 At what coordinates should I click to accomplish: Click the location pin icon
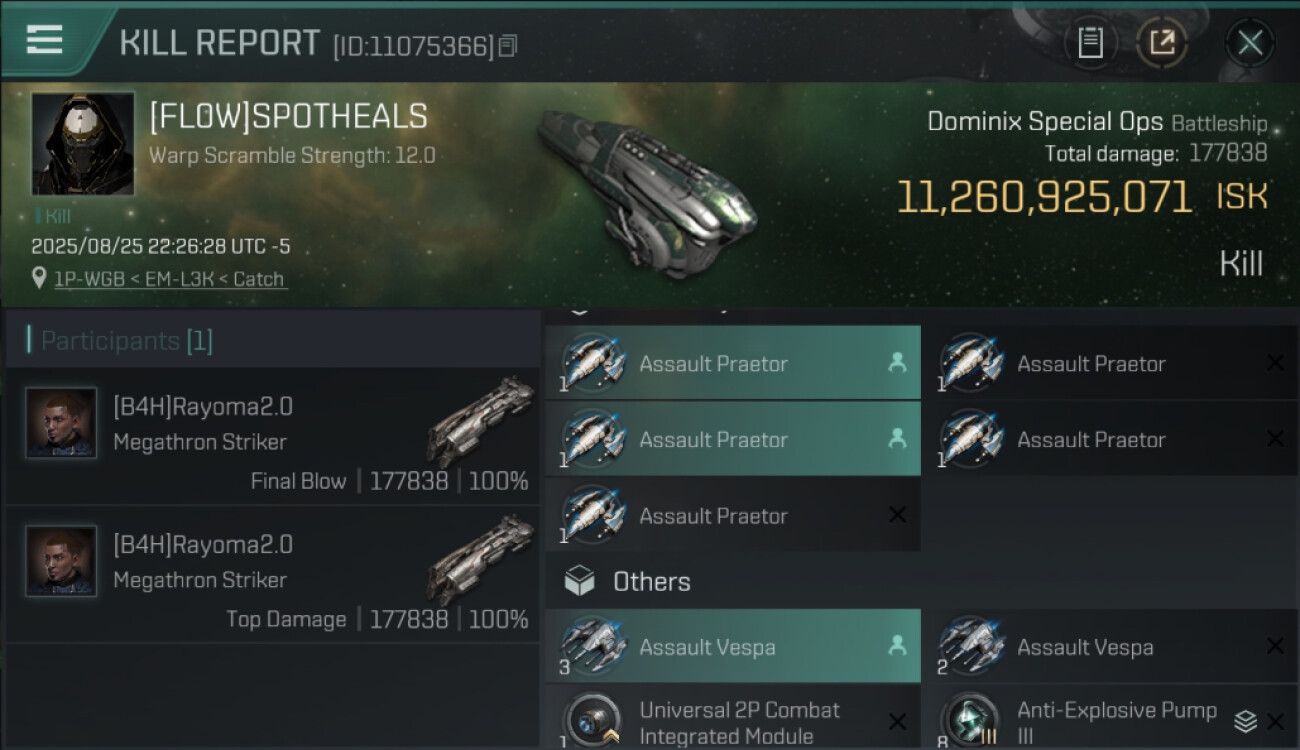point(41,279)
